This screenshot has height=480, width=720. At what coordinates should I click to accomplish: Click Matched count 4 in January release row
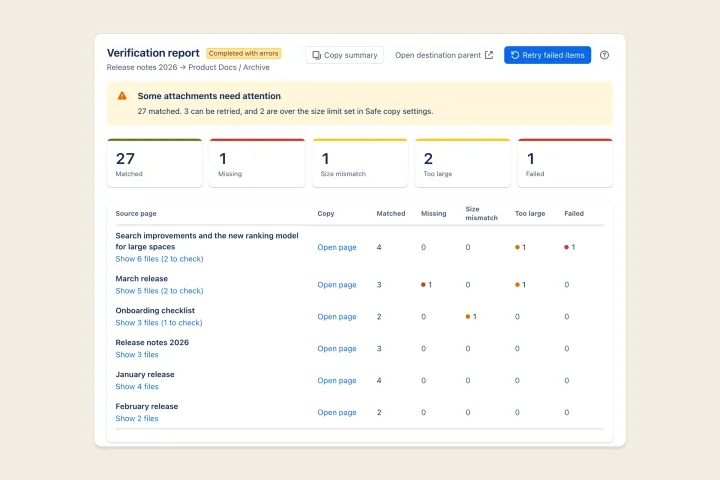pyautogui.click(x=379, y=380)
